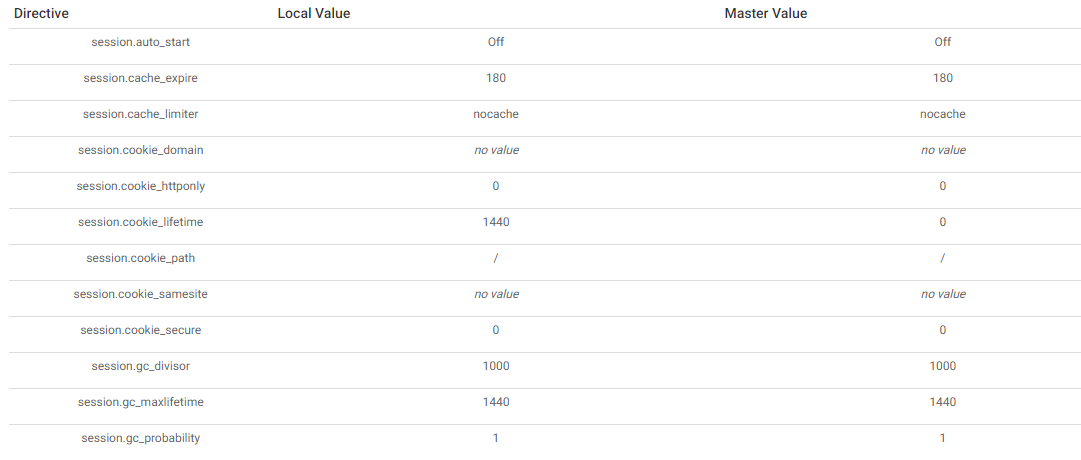The image size is (1081, 460).
Task: Click the session.cookie_lifetime directive name
Action: click(141, 222)
